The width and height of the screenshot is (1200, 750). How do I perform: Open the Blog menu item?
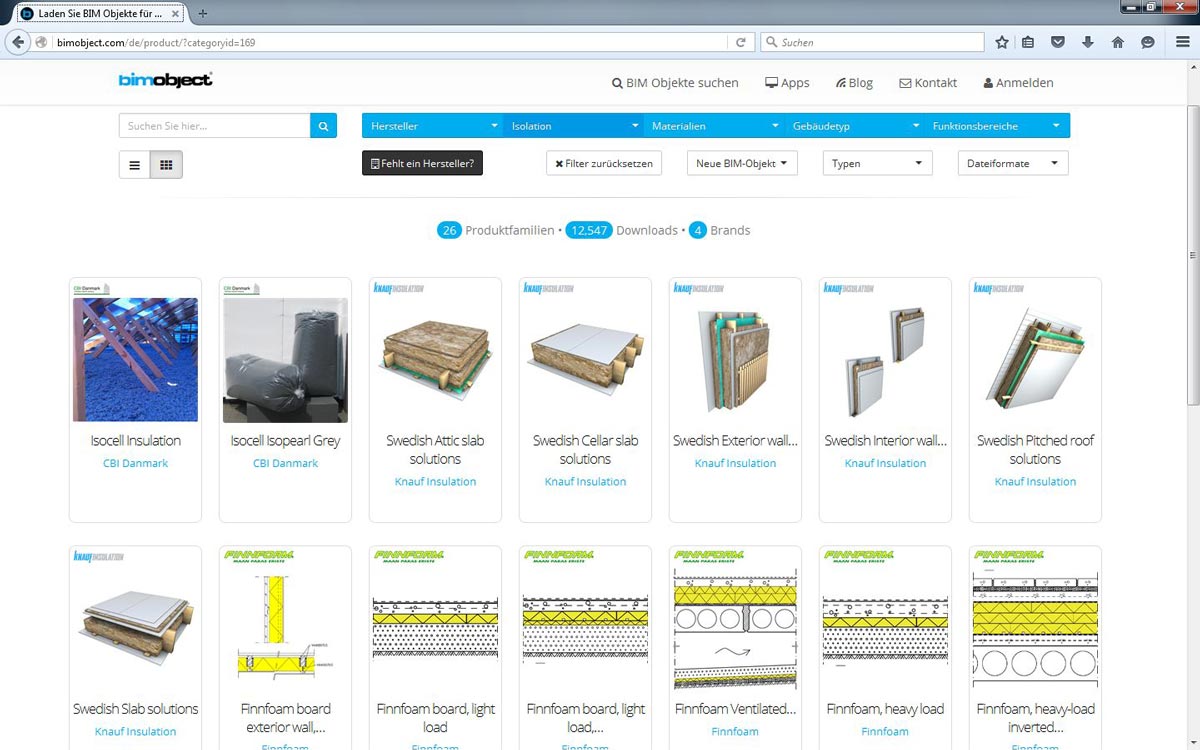click(x=854, y=83)
